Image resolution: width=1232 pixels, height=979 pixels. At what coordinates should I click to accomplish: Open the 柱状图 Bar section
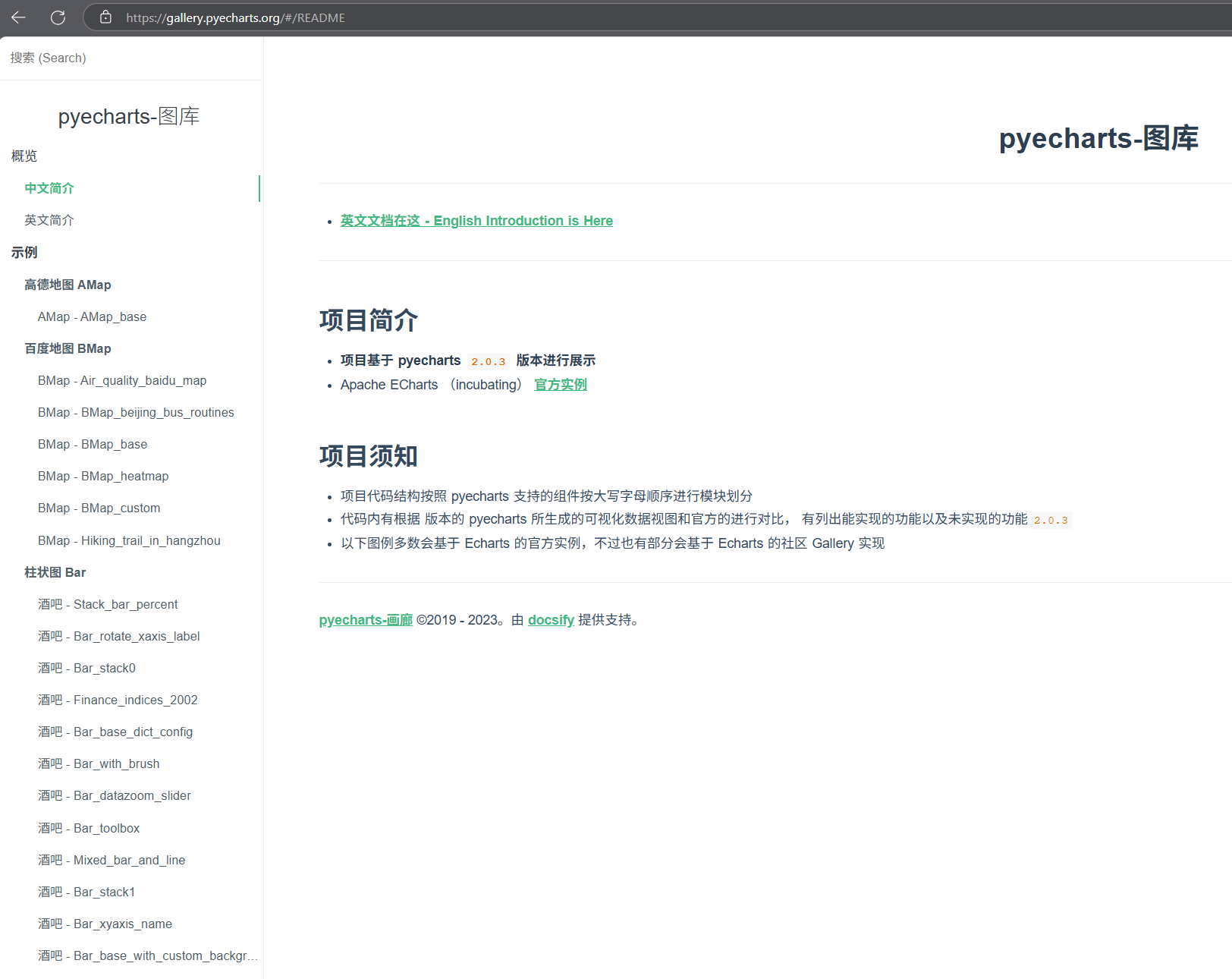point(55,572)
